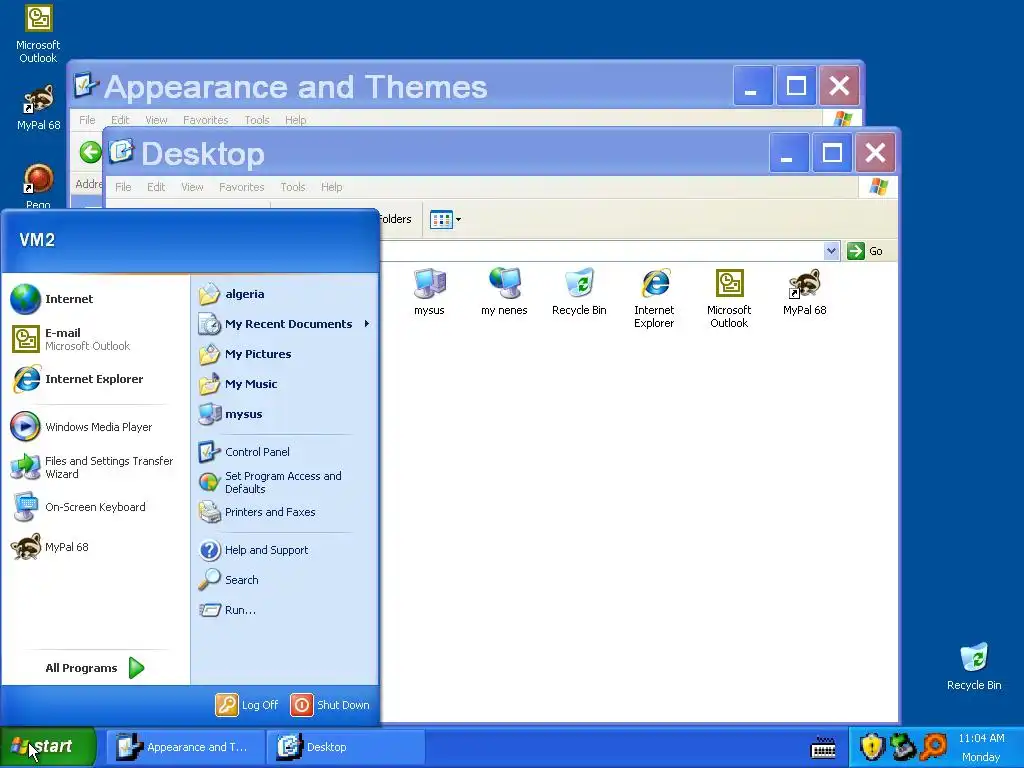The image size is (1024, 768).
Task: Launch E-mail Microsoft Outlook in Start menu
Action: pyautogui.click(x=95, y=339)
